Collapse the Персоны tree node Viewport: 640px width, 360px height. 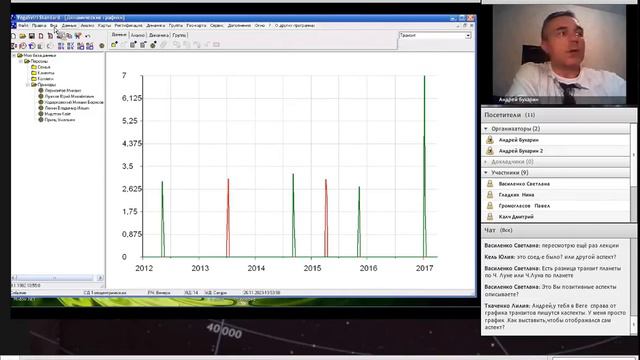21,61
